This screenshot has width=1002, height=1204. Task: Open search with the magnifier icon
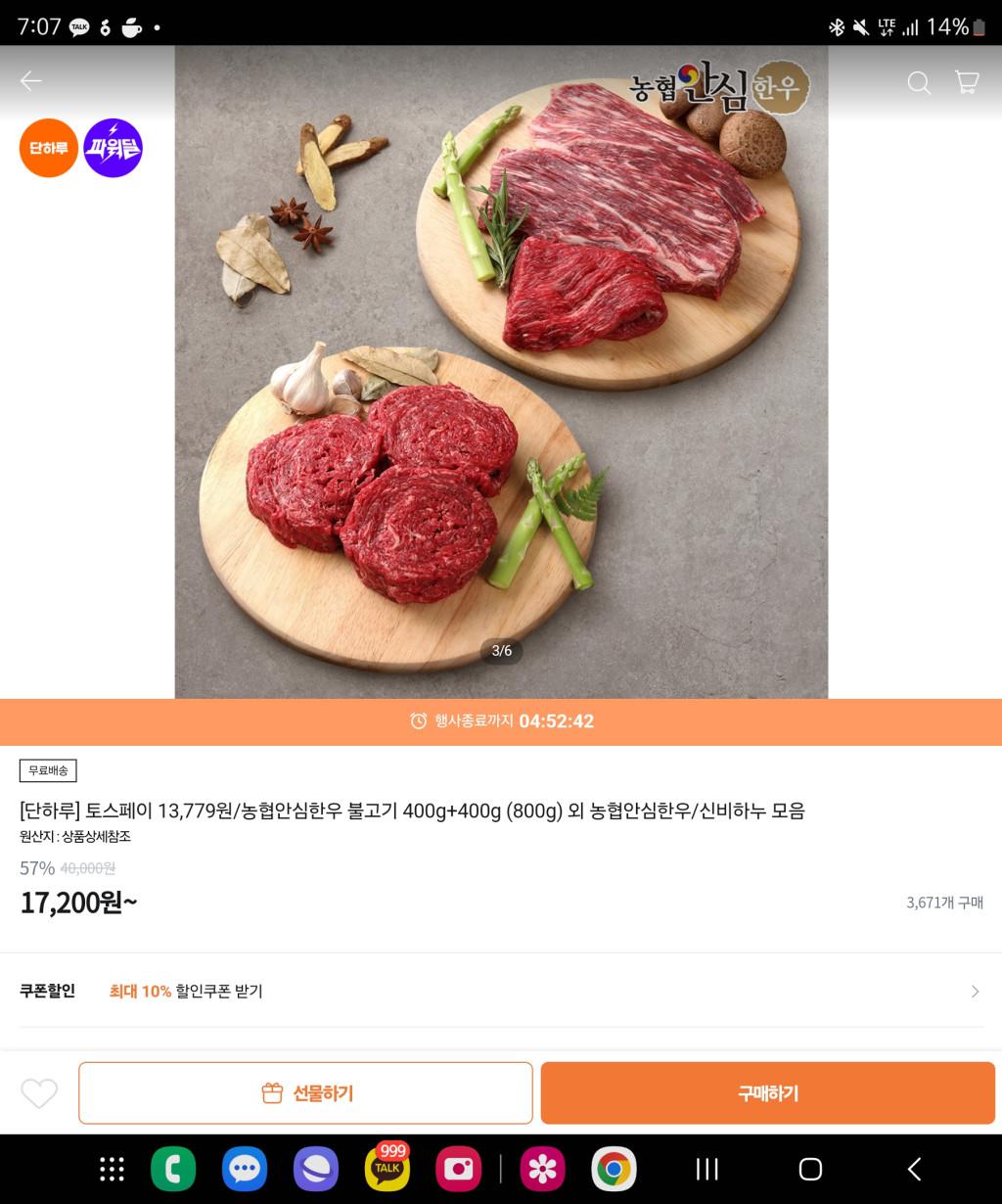pos(919,82)
